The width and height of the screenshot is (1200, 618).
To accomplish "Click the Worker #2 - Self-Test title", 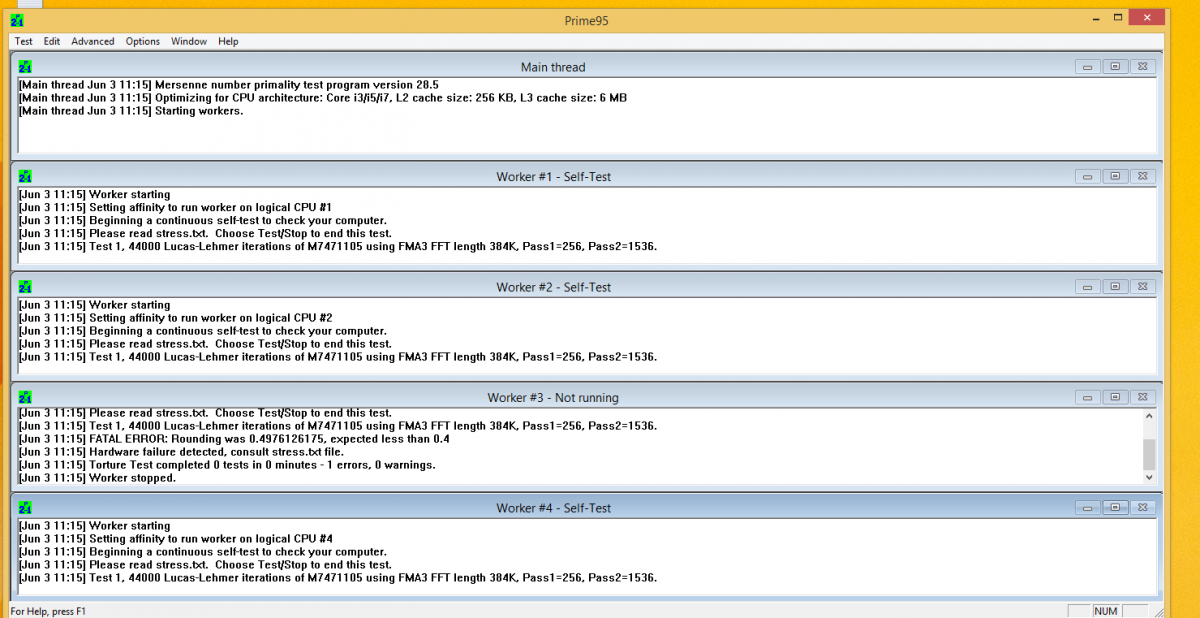I will (x=553, y=287).
